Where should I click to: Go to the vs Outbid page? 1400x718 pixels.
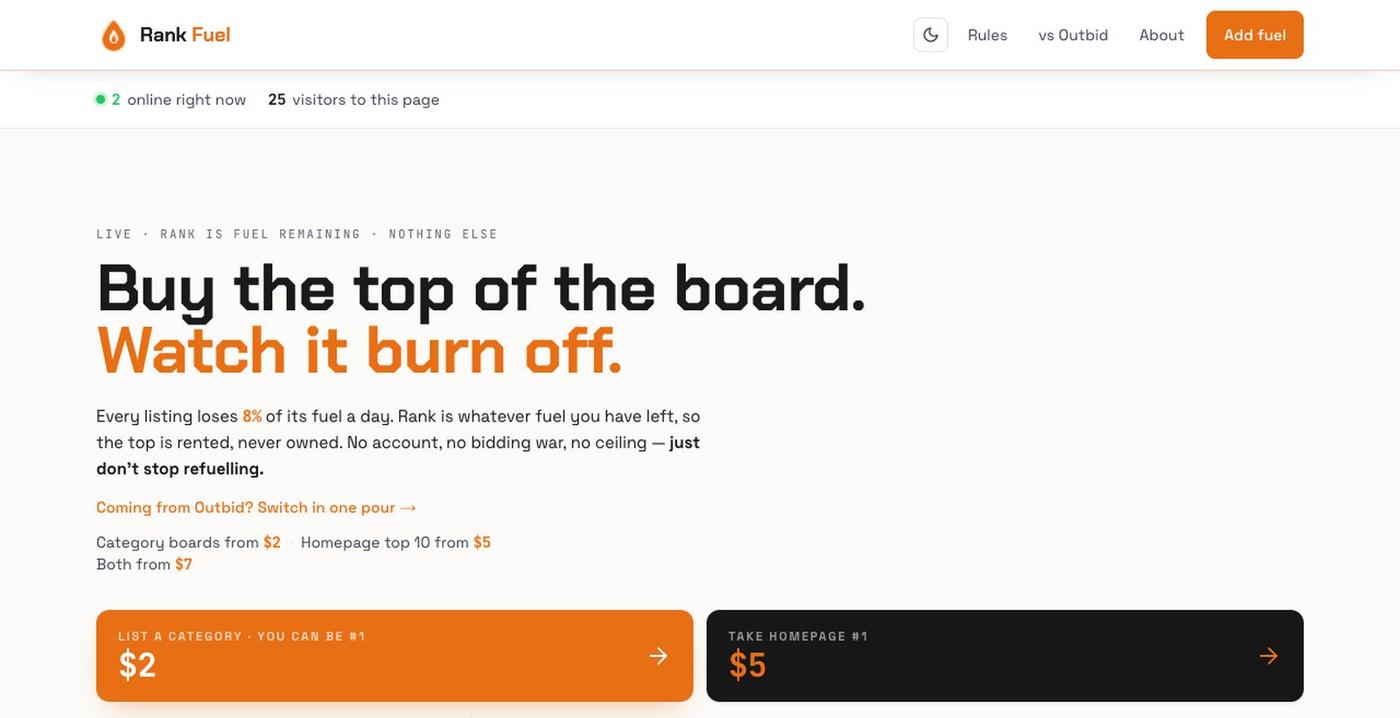[x=1073, y=35]
